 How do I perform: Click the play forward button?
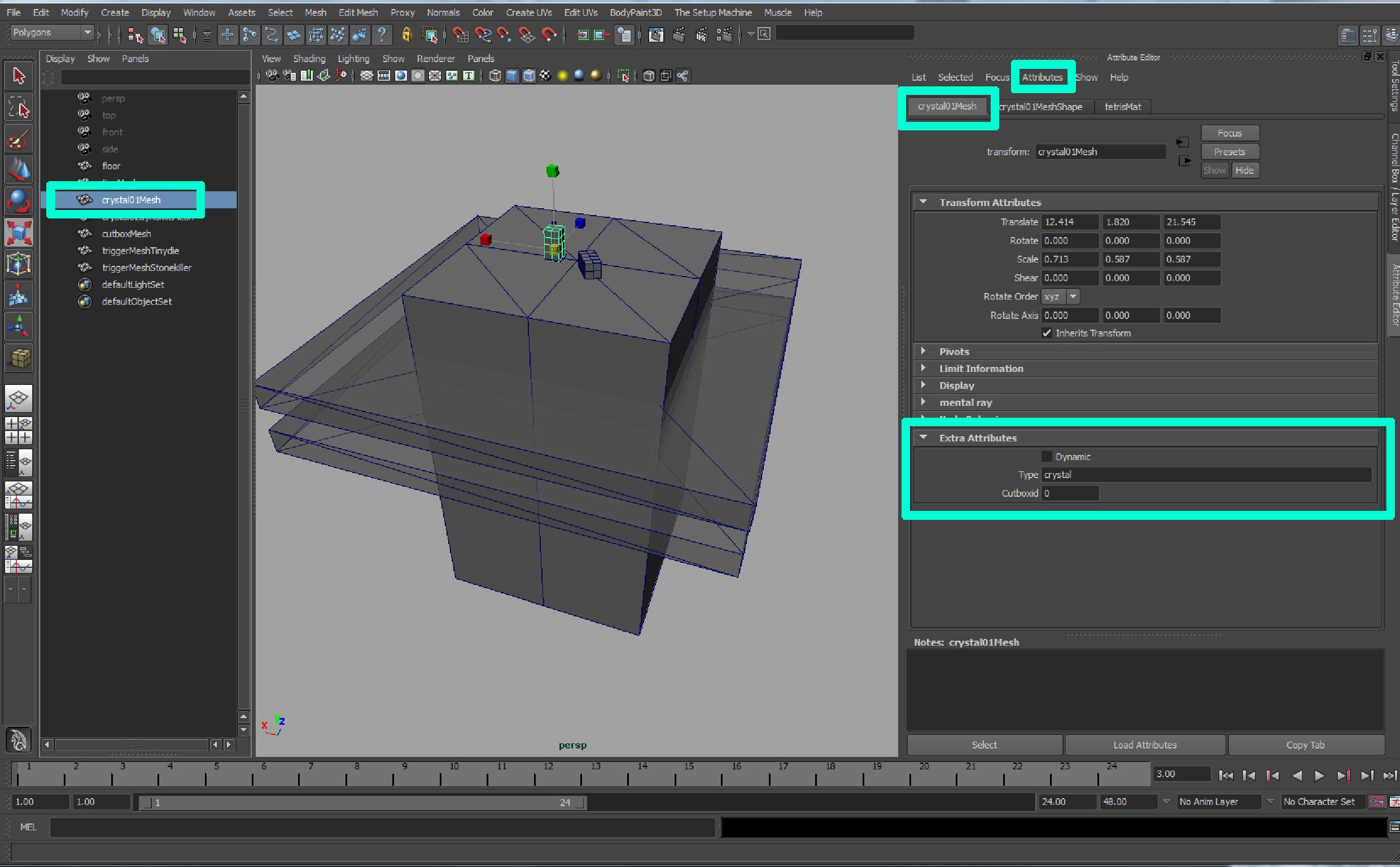1319,775
